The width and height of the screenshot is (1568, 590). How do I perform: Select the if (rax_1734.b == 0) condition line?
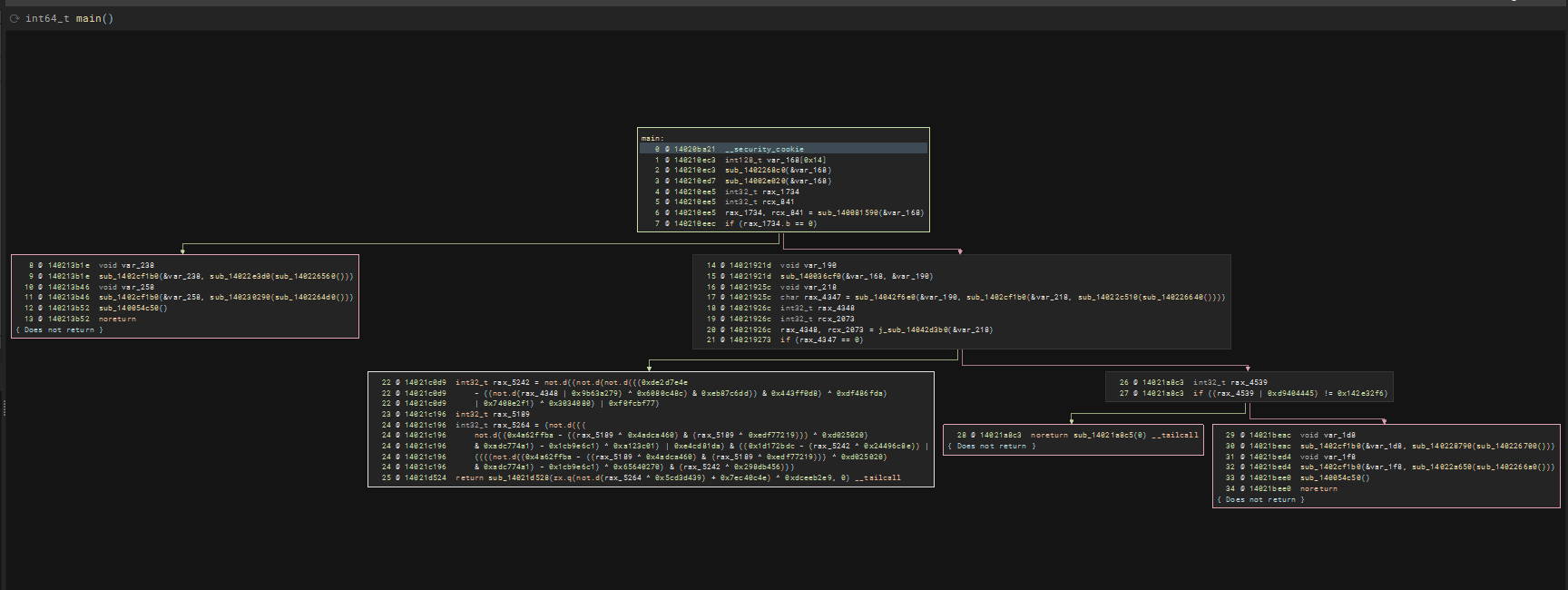(x=770, y=223)
